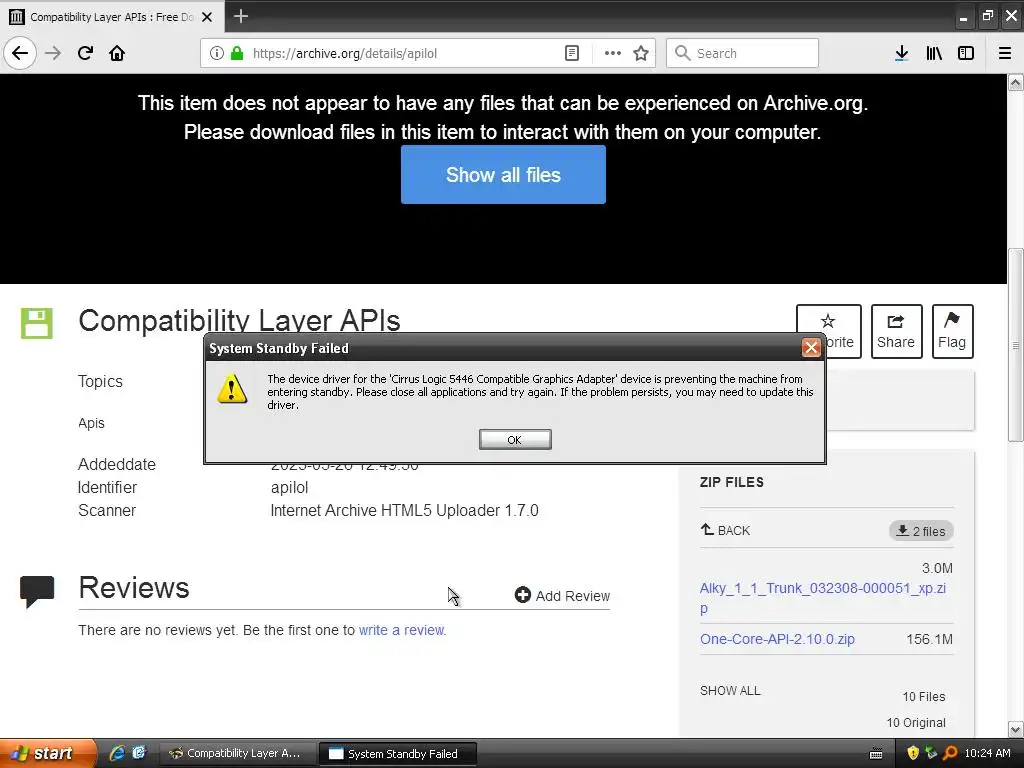This screenshot has width=1024, height=768.
Task: Click the vertical page scrollbar thumb
Action: [1016, 345]
